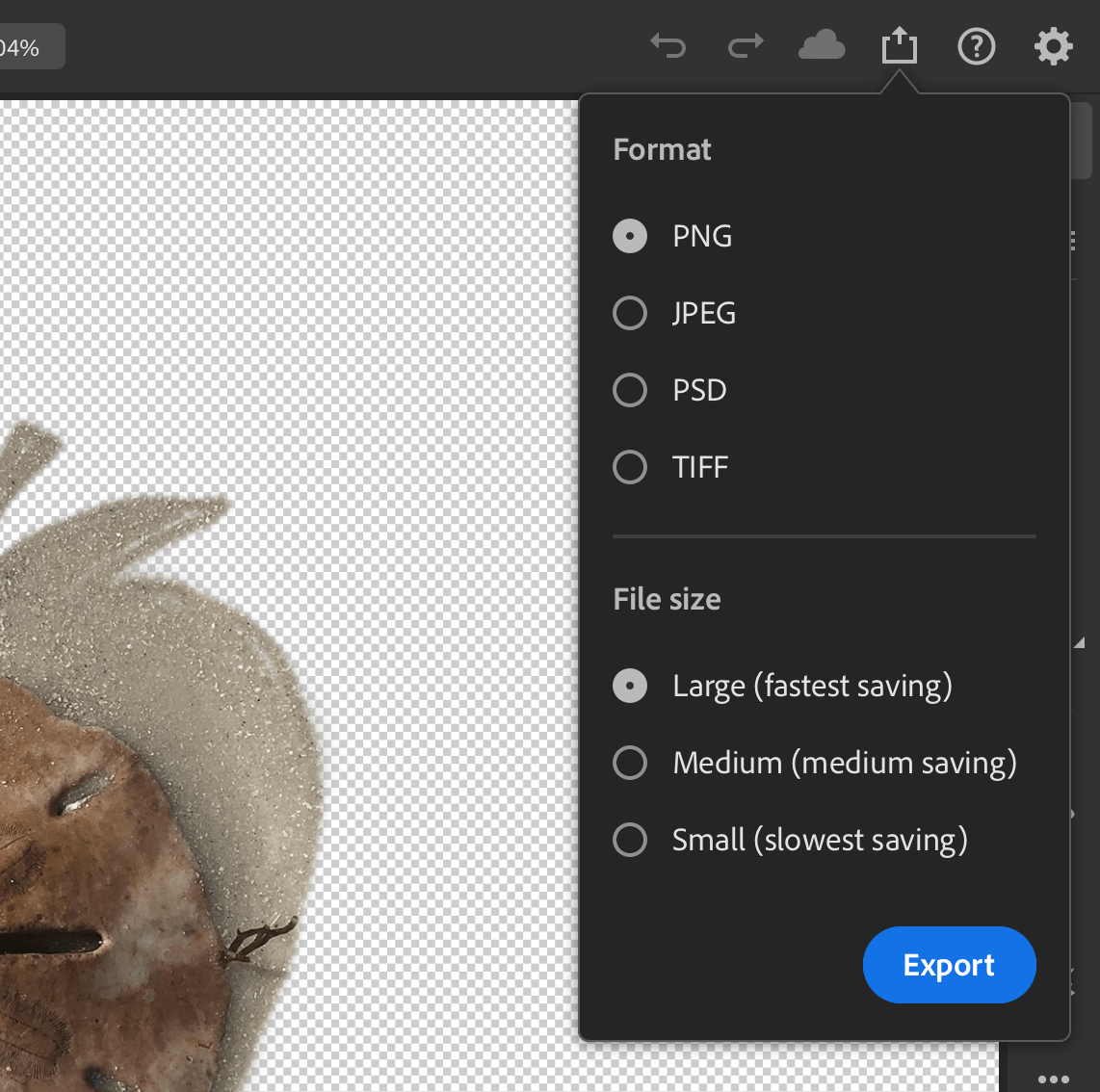The image size is (1100, 1092).
Task: Choose Medium (medium saving) file size
Action: tap(630, 763)
